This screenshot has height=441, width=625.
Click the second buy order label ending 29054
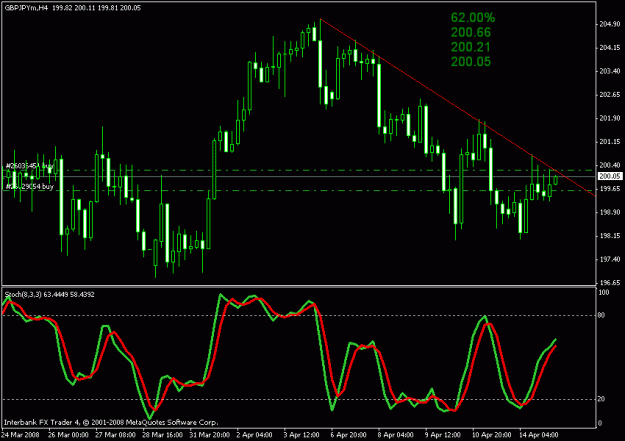point(29,187)
